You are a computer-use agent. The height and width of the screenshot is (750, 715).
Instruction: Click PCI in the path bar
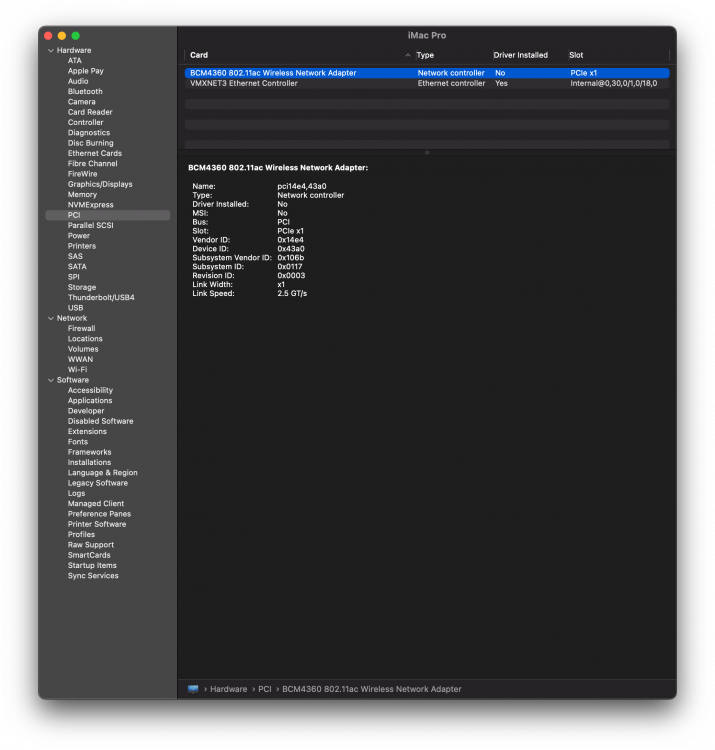(264, 689)
